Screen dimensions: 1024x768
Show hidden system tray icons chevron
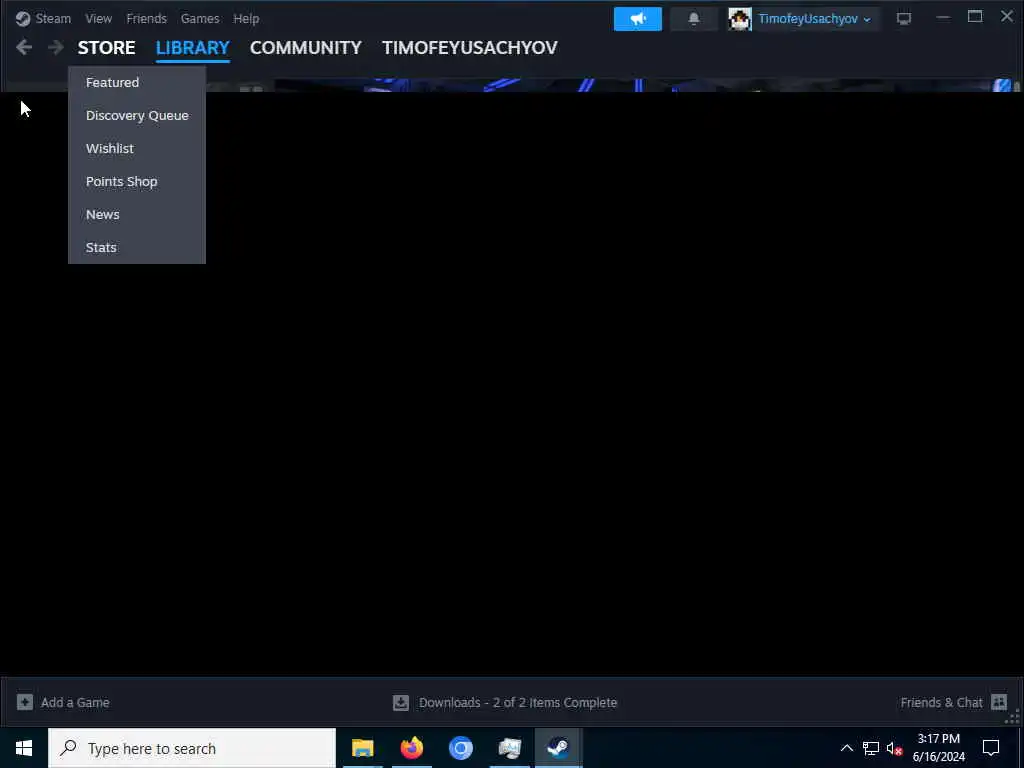pos(846,748)
